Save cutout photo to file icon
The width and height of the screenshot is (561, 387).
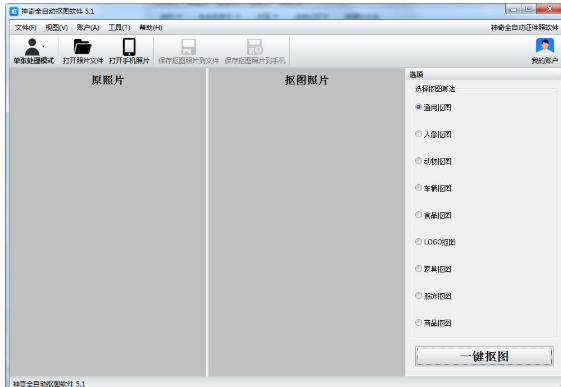(189, 47)
